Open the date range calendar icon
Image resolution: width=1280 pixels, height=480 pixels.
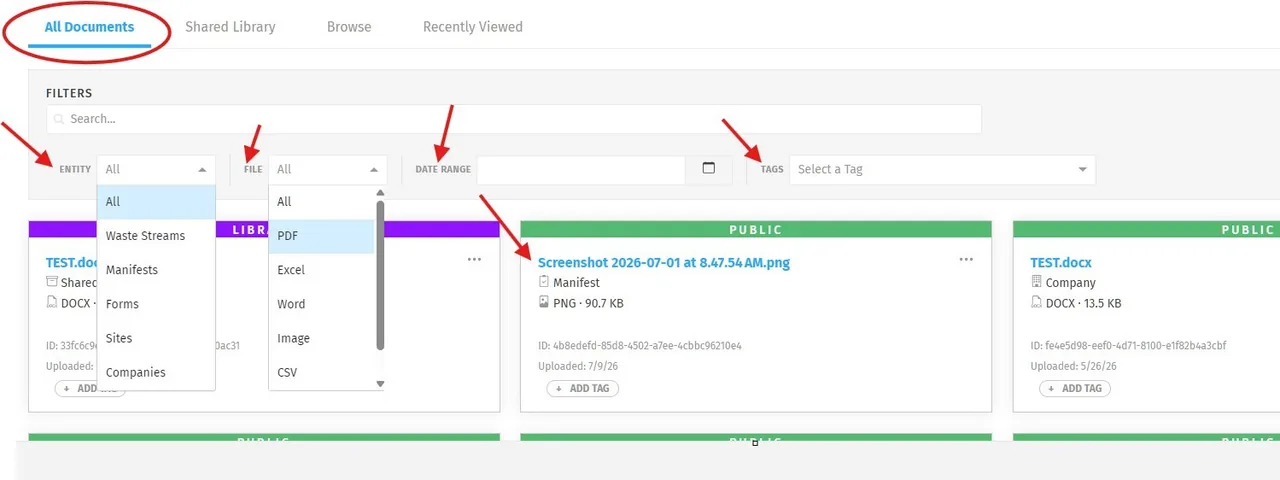tap(709, 169)
